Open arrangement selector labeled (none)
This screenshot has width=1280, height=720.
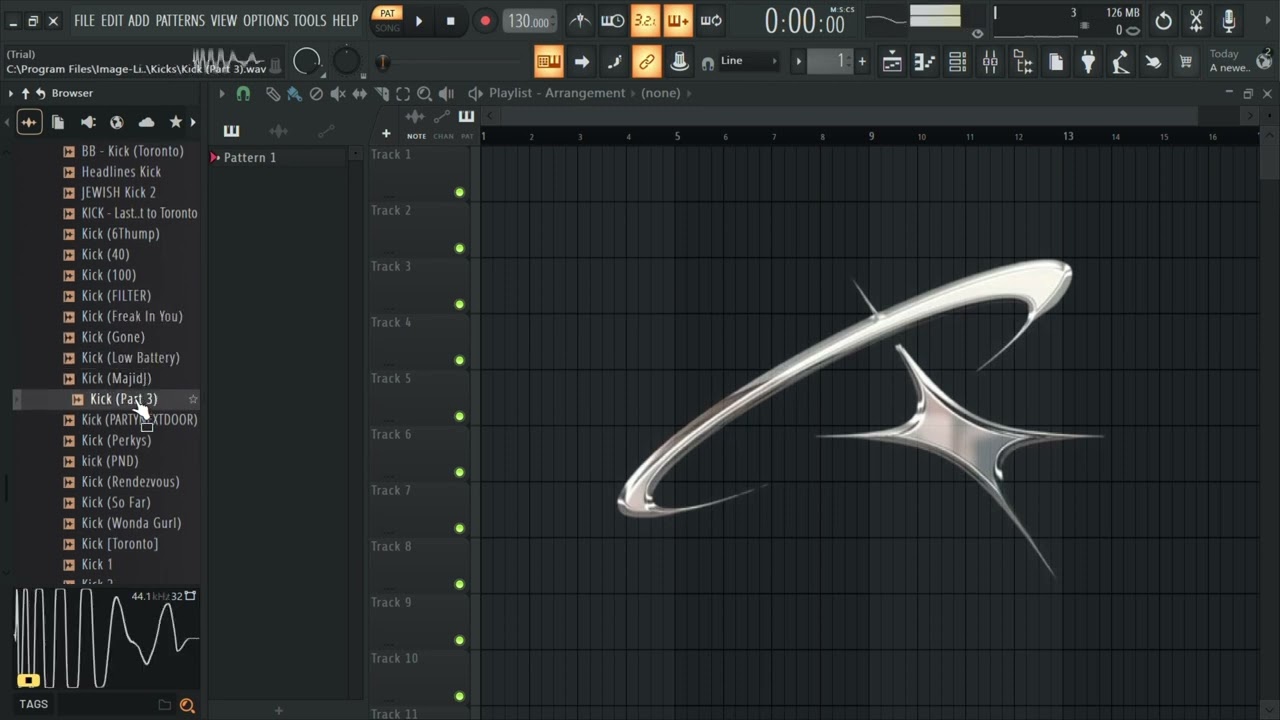(x=660, y=93)
